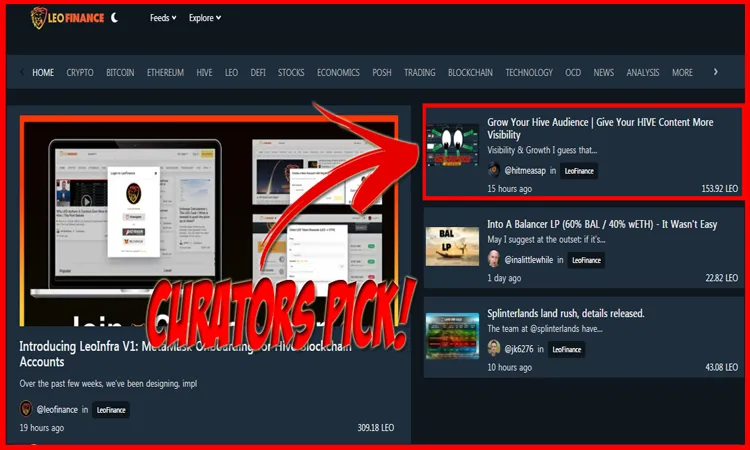The width and height of the screenshot is (750, 450).
Task: Select the ETHEREUM tab
Action: pyautogui.click(x=165, y=73)
